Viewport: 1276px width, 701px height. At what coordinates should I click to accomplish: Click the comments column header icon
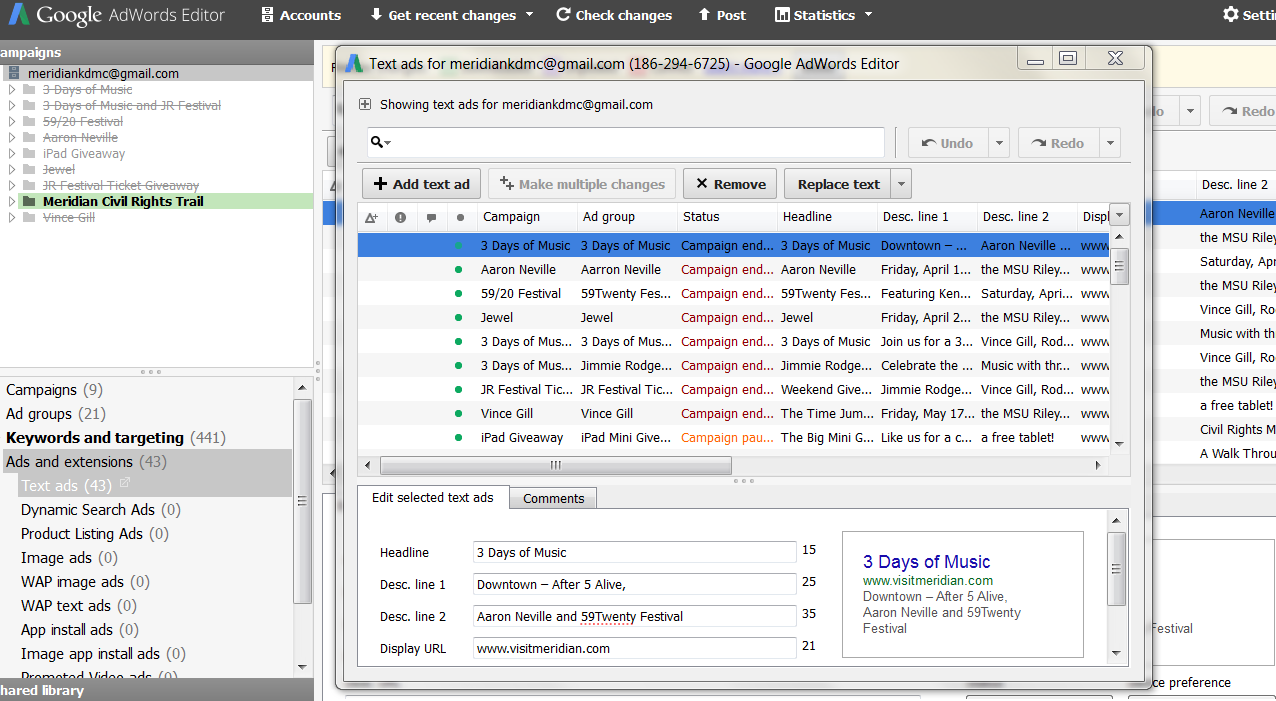pyautogui.click(x=431, y=217)
